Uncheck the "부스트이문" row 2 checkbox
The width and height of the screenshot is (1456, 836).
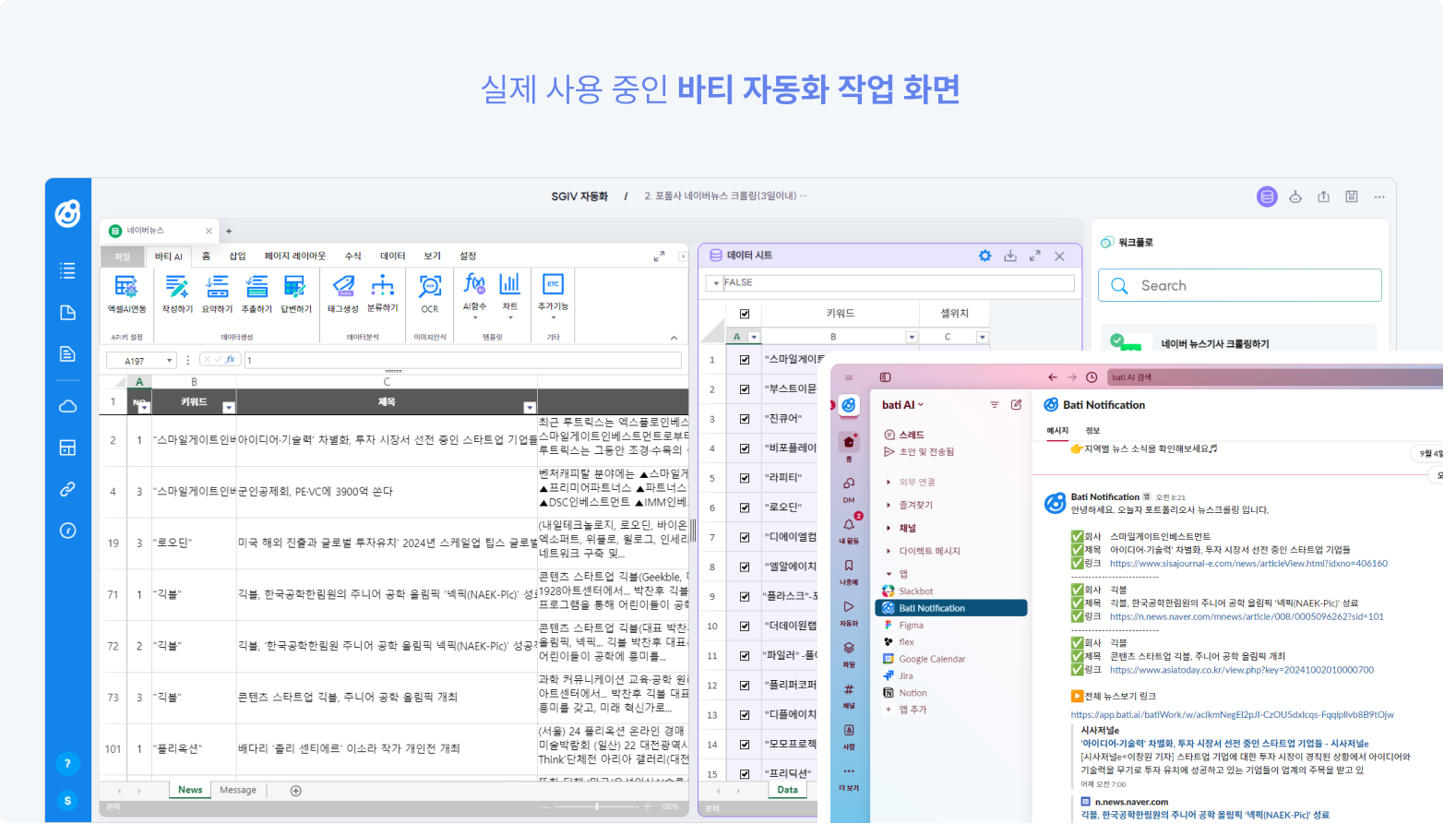(x=745, y=389)
